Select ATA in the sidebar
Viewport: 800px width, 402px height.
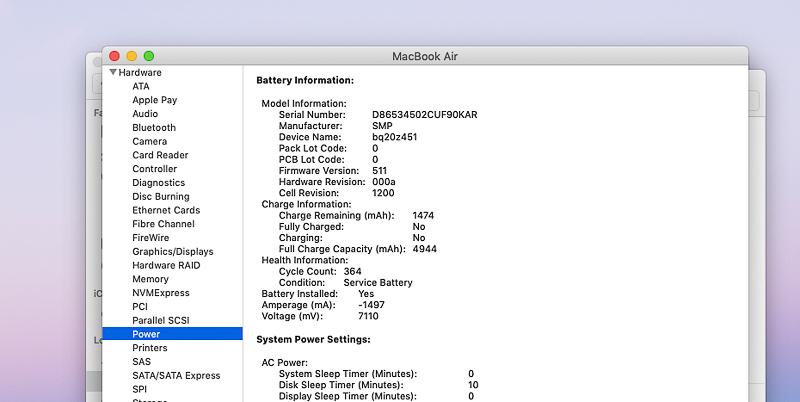(141, 86)
